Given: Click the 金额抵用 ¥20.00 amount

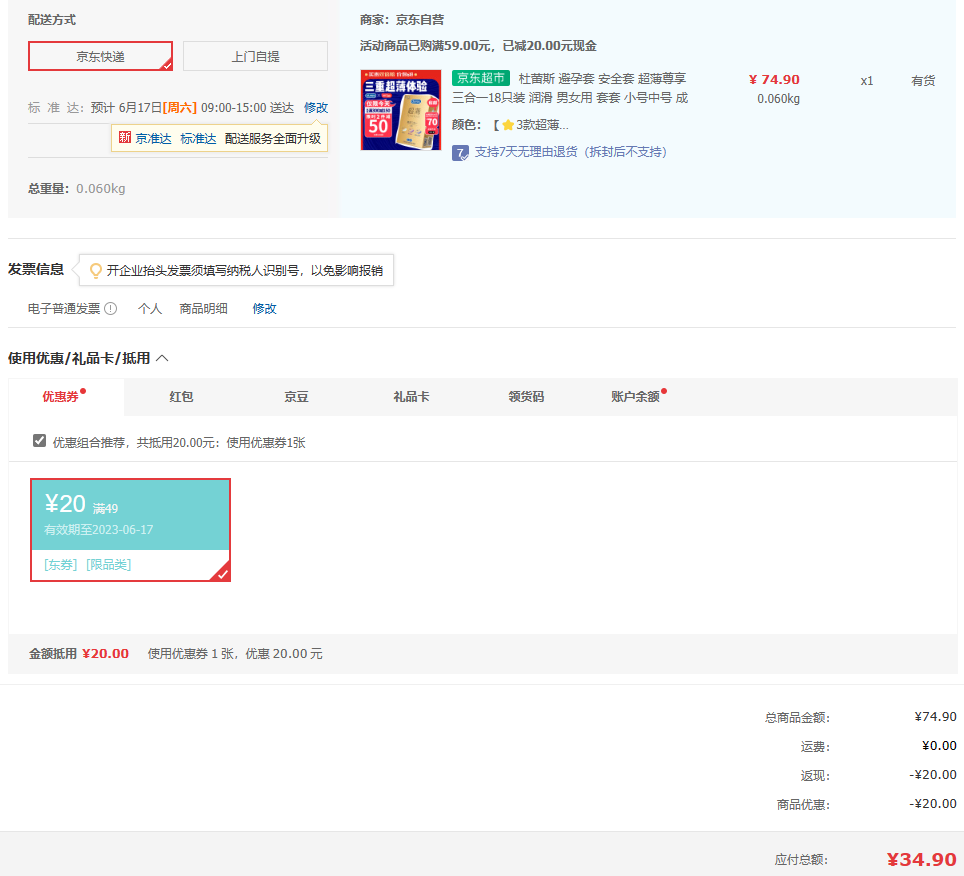Looking at the screenshot, I should click(105, 653).
